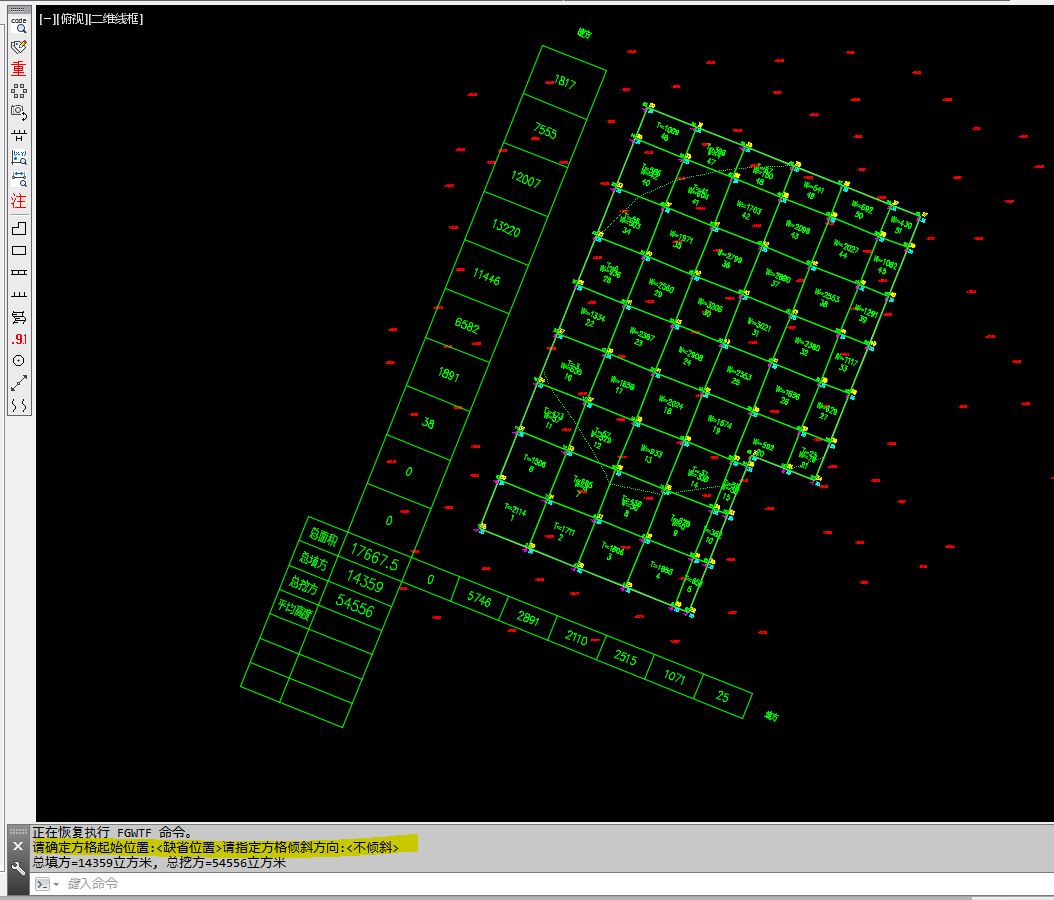
Task: Expand recent commands dropdown arrow
Action: [56, 884]
